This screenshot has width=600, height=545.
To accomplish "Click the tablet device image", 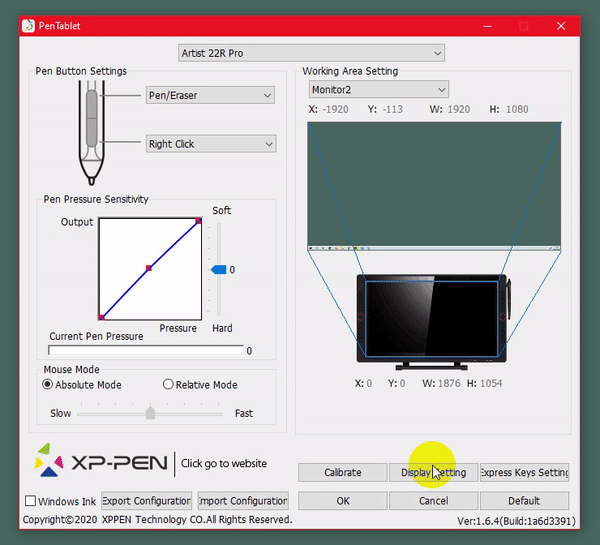I will (433, 322).
